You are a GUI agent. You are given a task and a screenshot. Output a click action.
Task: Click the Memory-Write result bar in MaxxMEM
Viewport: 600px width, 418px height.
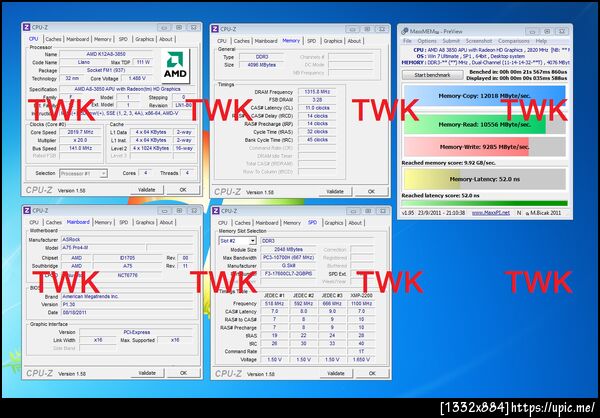[x=484, y=147]
